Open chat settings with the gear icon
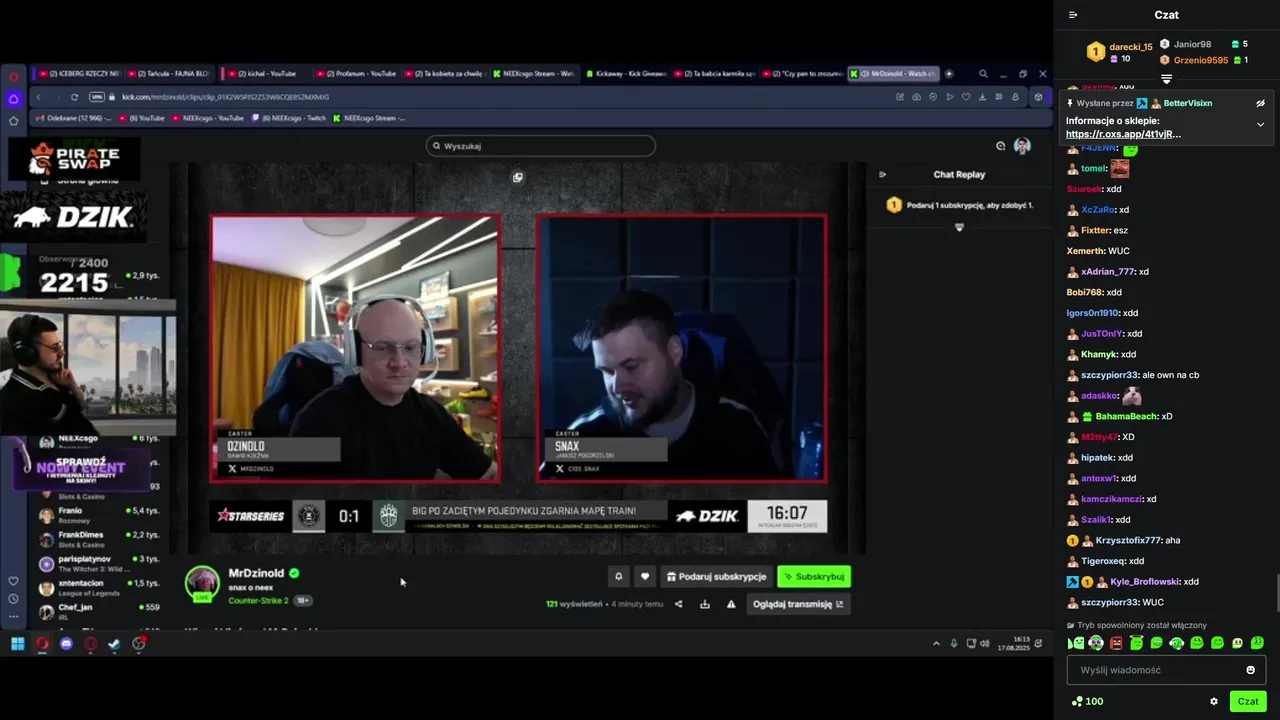 point(1214,701)
